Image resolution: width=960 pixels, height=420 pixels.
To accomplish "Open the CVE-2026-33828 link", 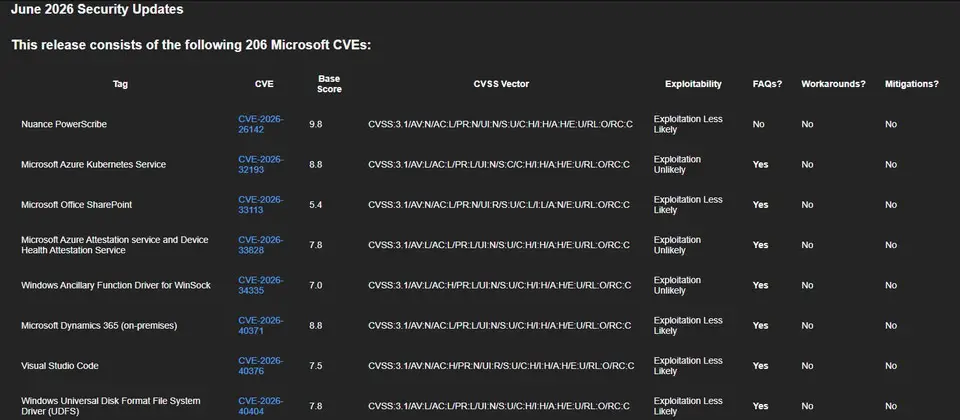I will coord(261,245).
